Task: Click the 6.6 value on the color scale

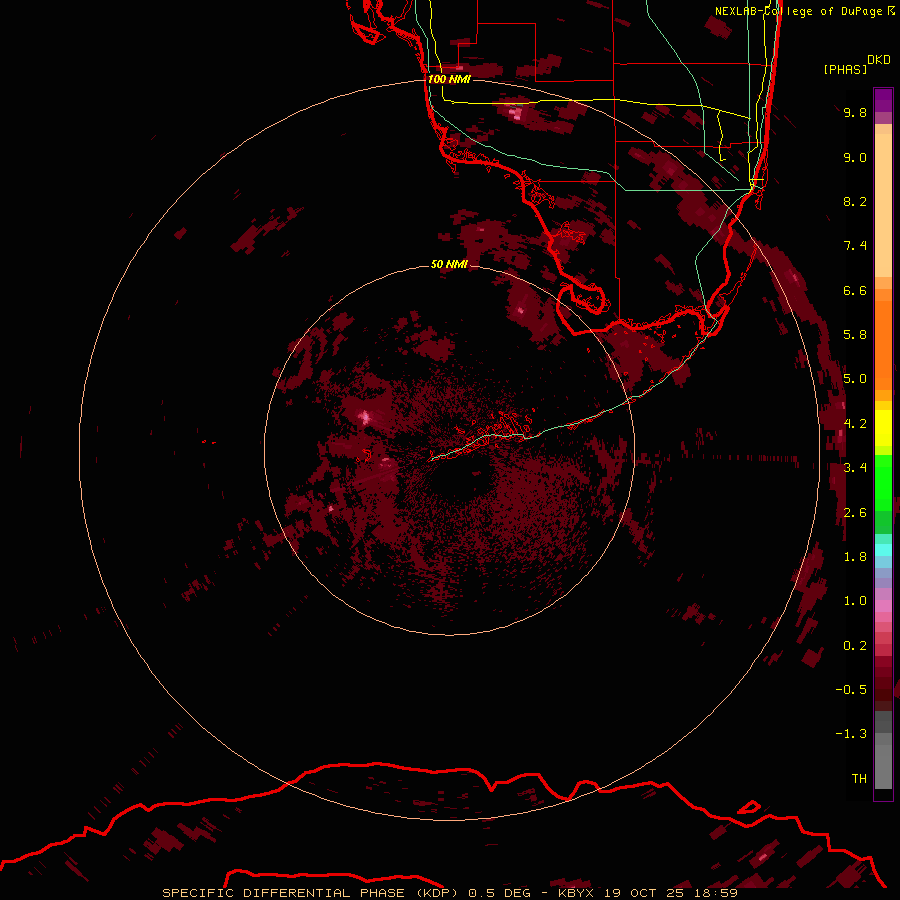Action: coord(855,290)
